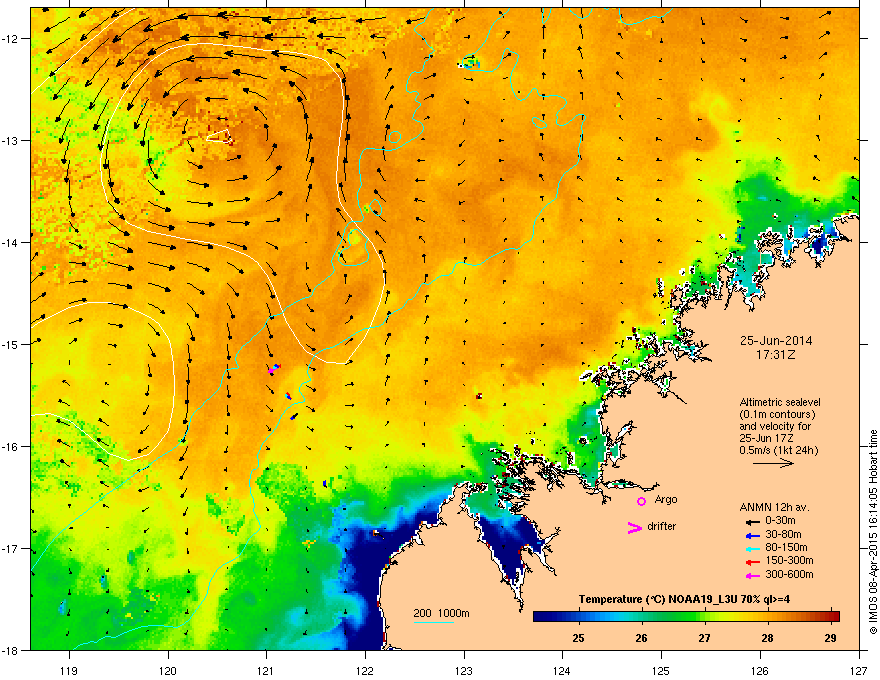This screenshot has height=680, width=880.
Task: Click the '(0.1m contours)' text
Action: coord(777,414)
